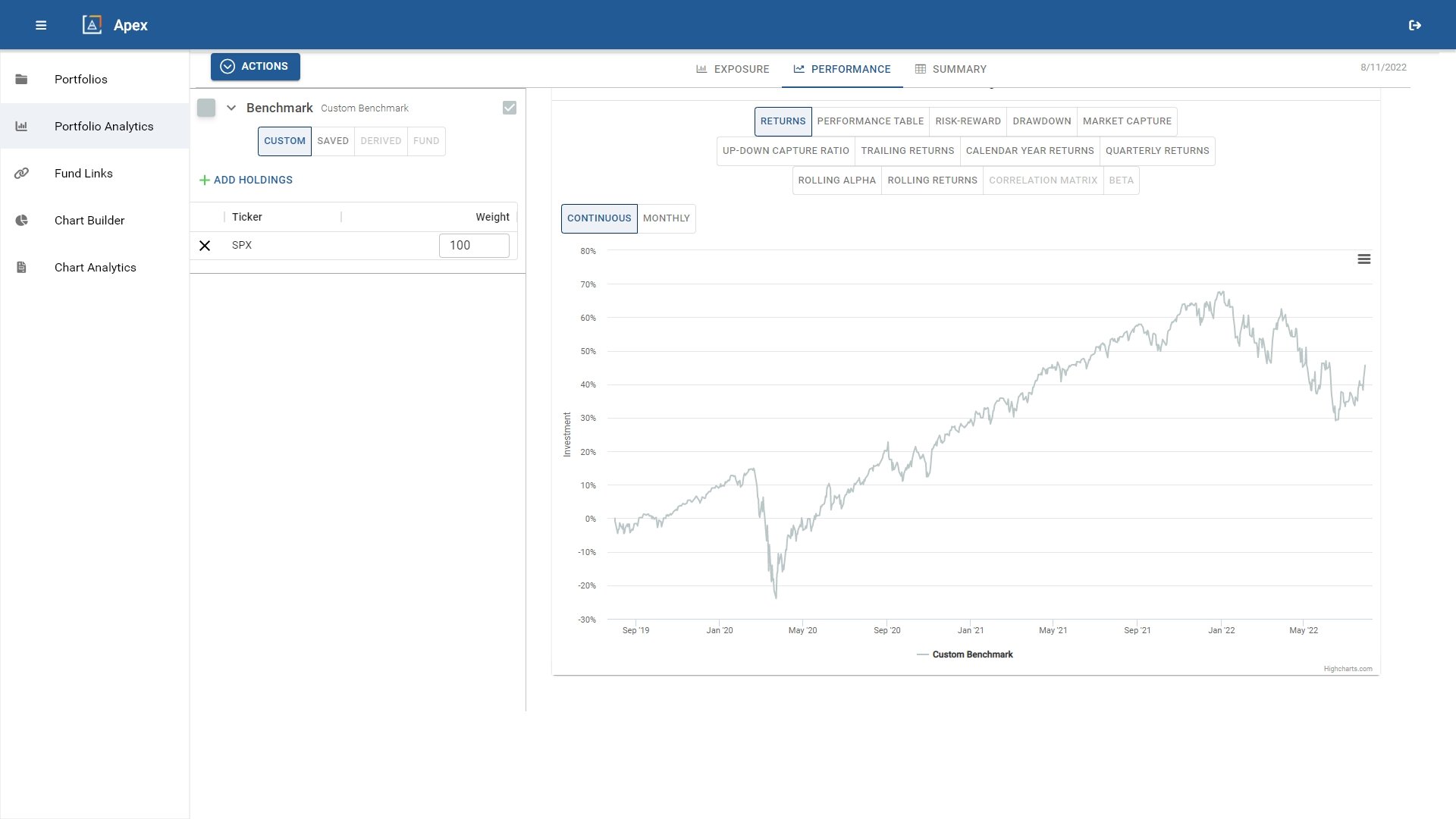Open Chart Builder in the sidebar

coord(95,220)
